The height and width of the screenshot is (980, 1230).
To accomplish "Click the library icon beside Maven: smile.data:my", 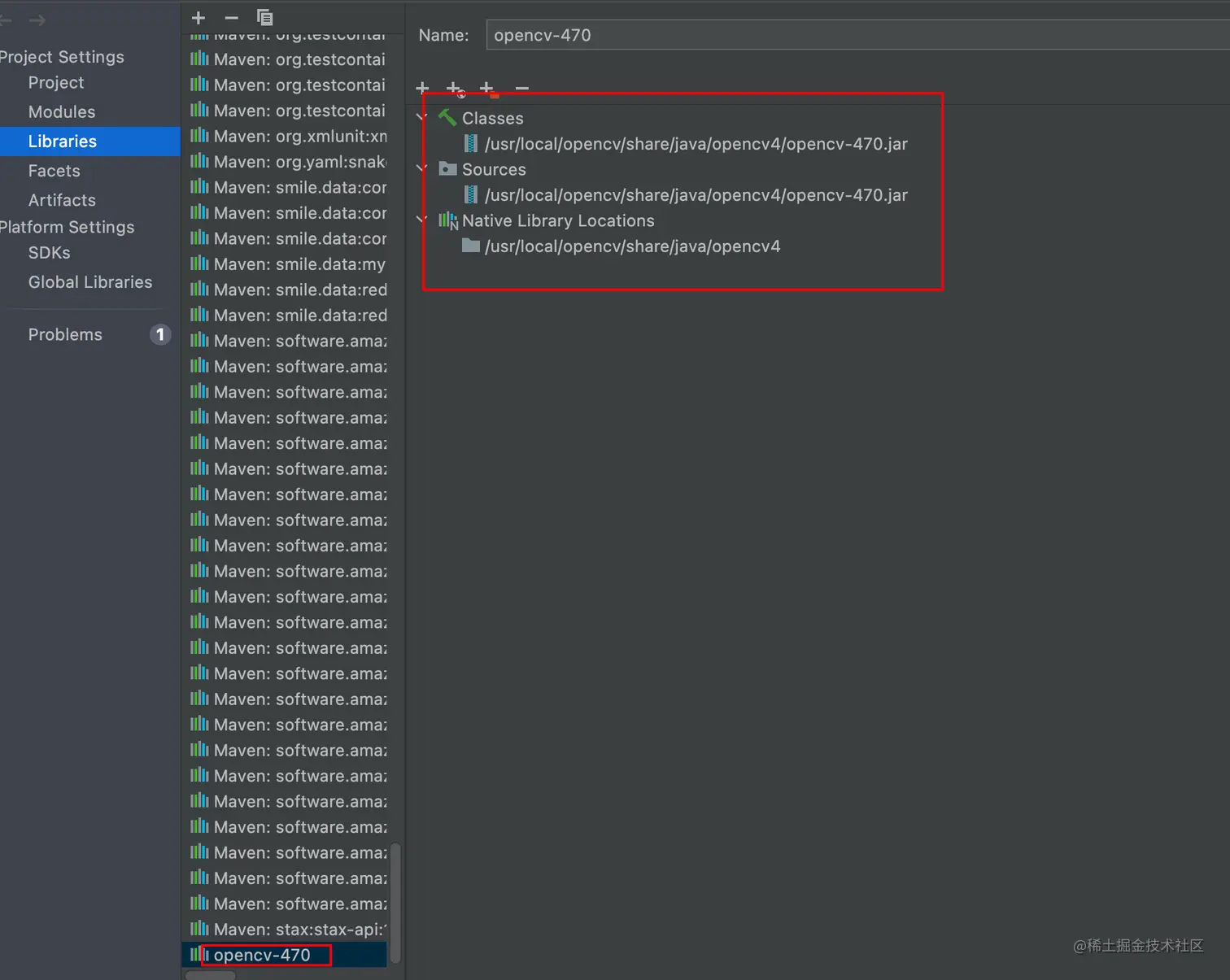I will (200, 263).
